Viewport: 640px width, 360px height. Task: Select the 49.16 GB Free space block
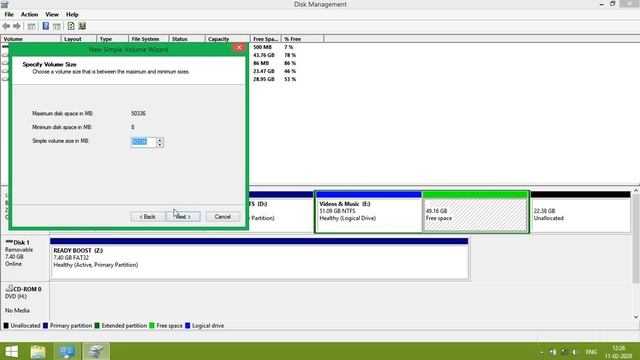(x=476, y=212)
